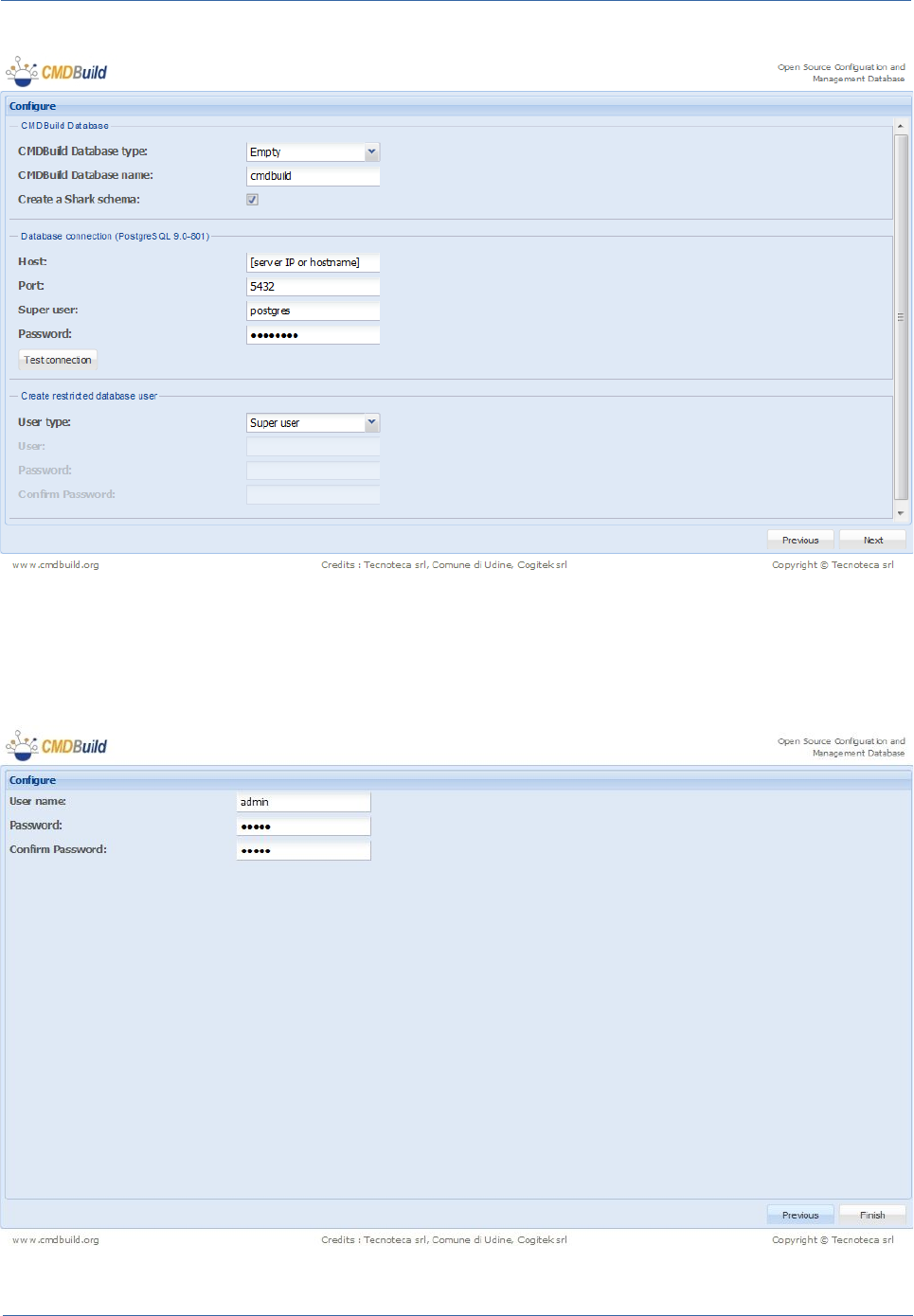Image resolution: width=914 pixels, height=1316 pixels.
Task: Click the disabled restricted User field
Action: pos(313,447)
